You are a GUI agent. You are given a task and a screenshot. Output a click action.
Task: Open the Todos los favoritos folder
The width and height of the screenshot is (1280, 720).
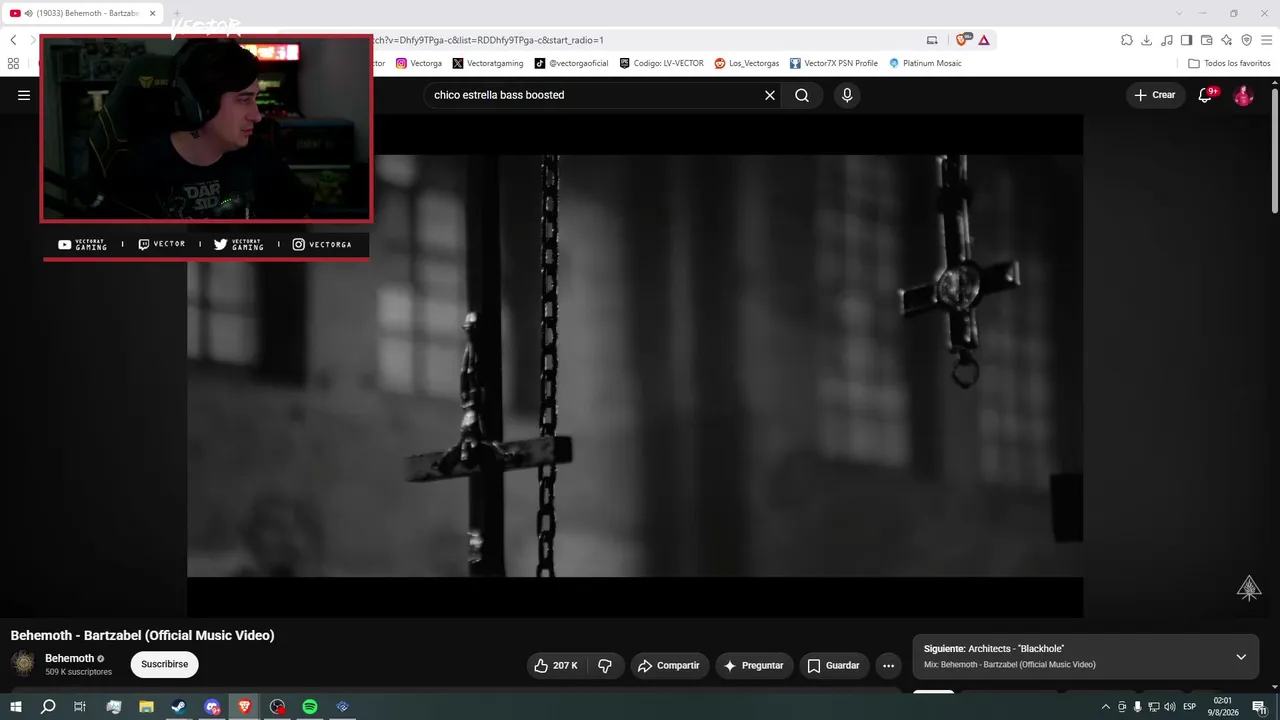[x=1229, y=63]
